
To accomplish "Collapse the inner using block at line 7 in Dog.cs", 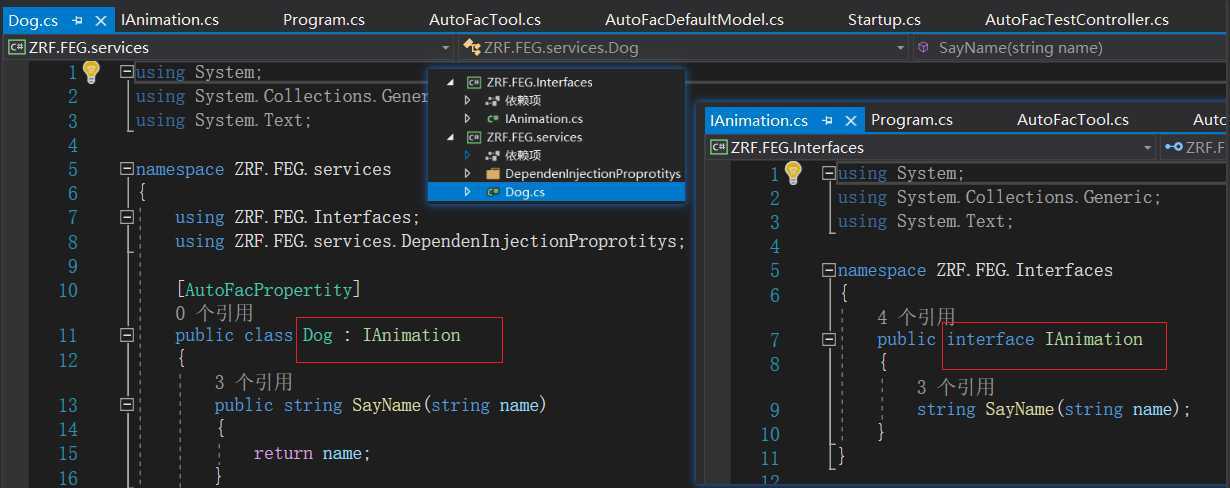I will [126, 217].
